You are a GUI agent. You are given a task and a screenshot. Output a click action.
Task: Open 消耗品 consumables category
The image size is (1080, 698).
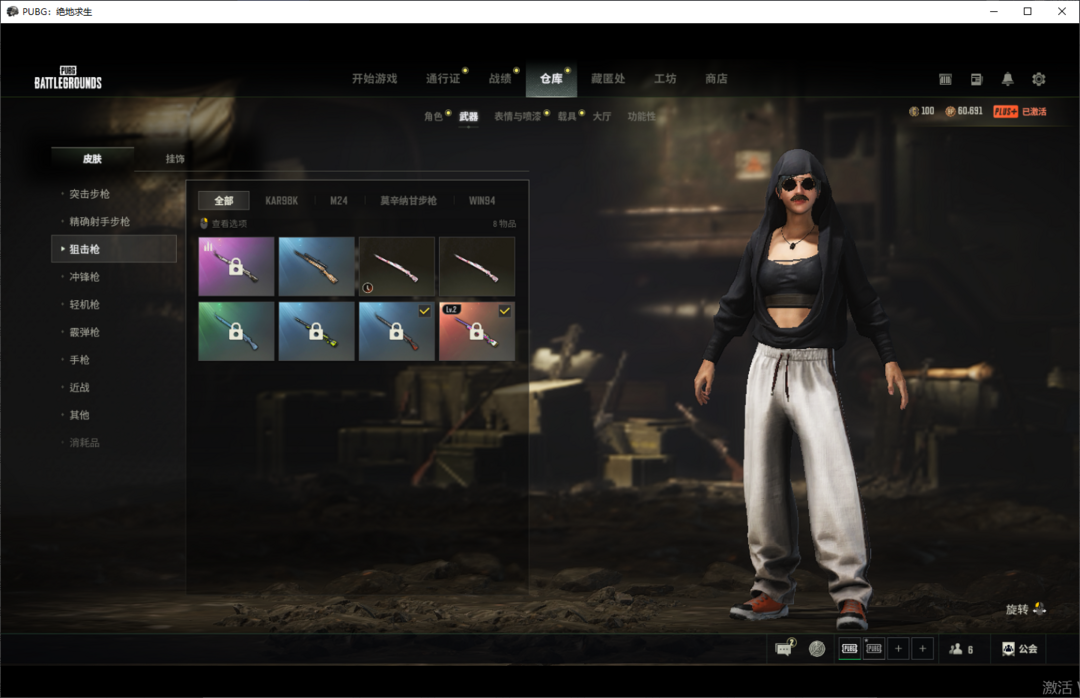point(85,442)
